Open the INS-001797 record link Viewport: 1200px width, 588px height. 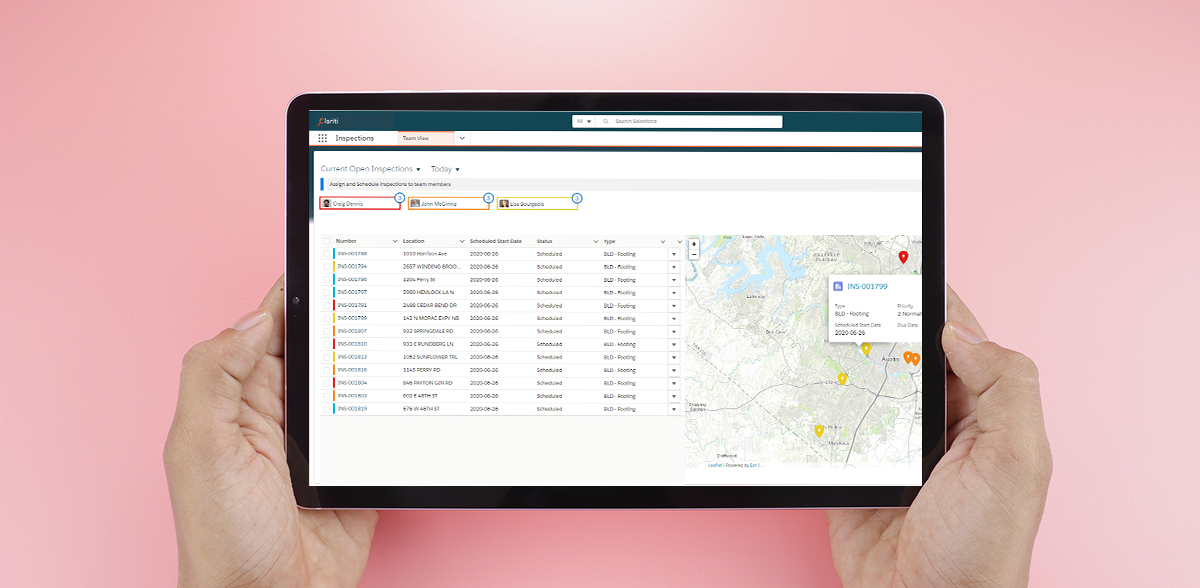click(x=353, y=292)
